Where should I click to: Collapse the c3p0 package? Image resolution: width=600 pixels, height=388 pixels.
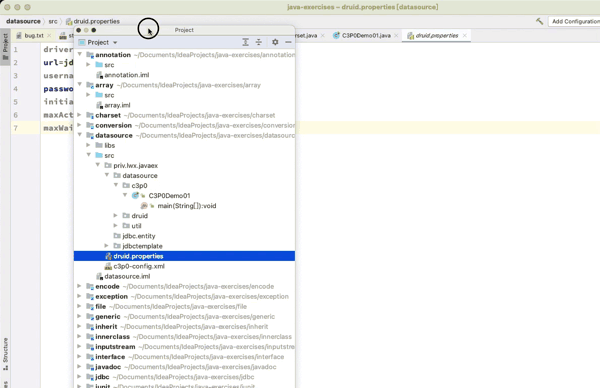click(x=116, y=185)
